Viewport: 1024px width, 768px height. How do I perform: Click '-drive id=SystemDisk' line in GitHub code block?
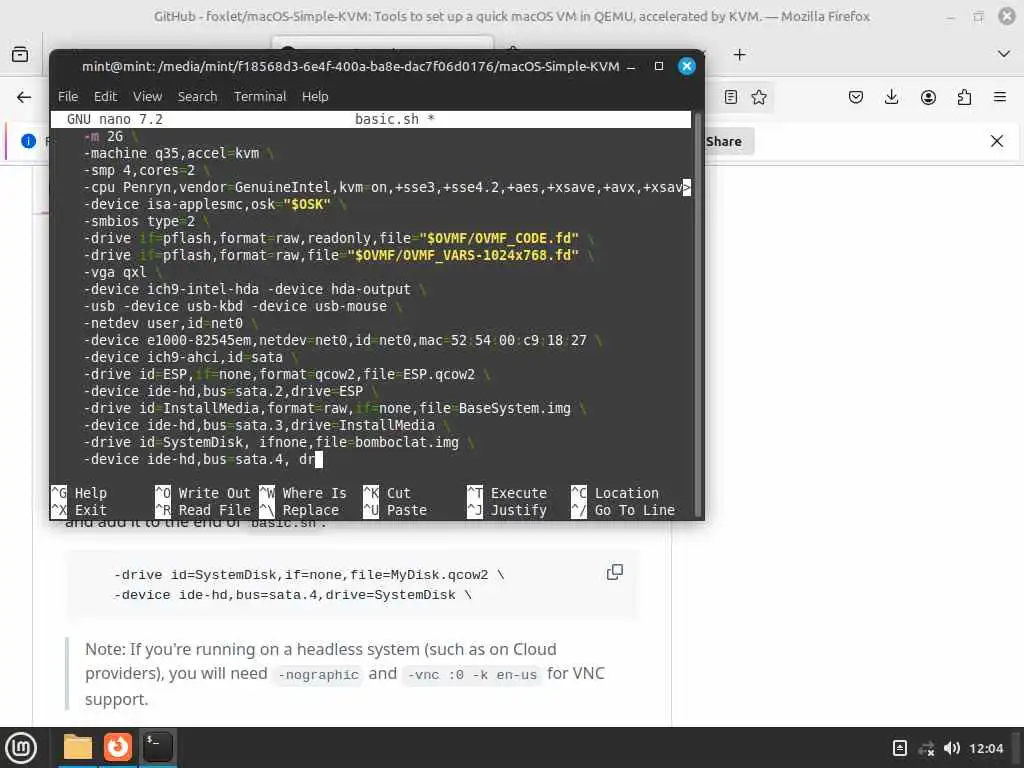tap(309, 575)
